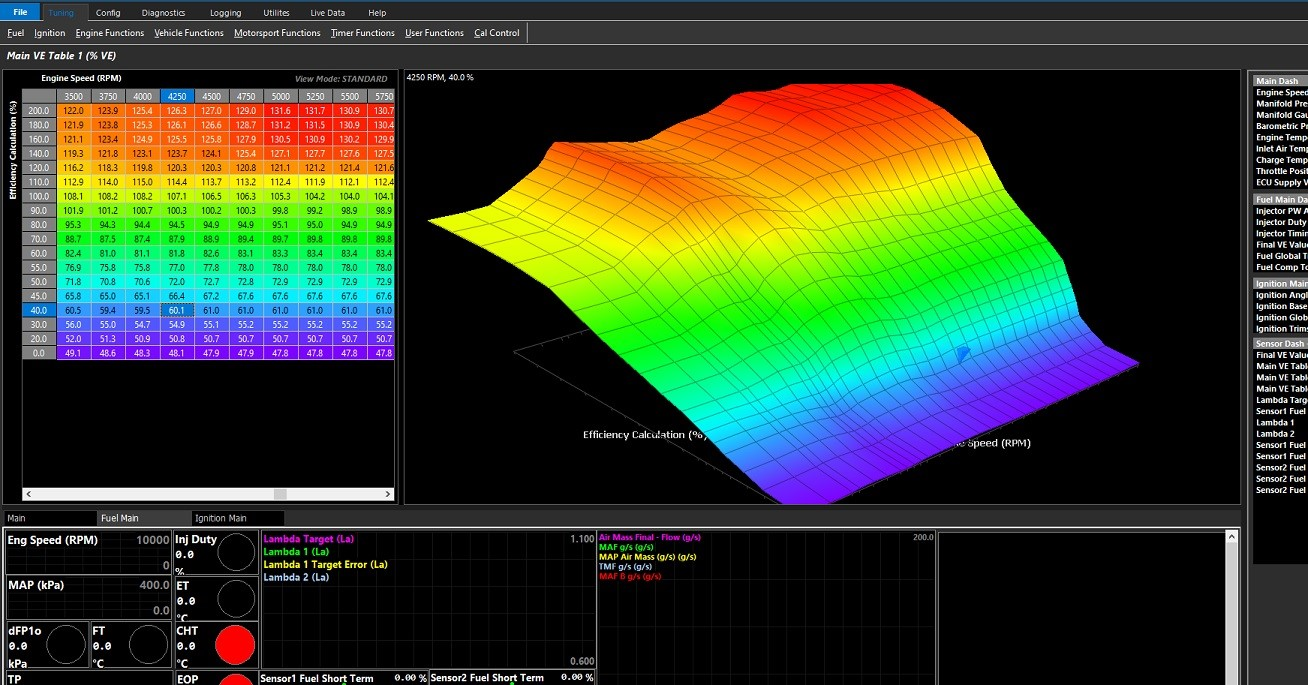Select the MAP (kPa) gauge
This screenshot has height=685, width=1308.
pyautogui.click(x=88, y=596)
